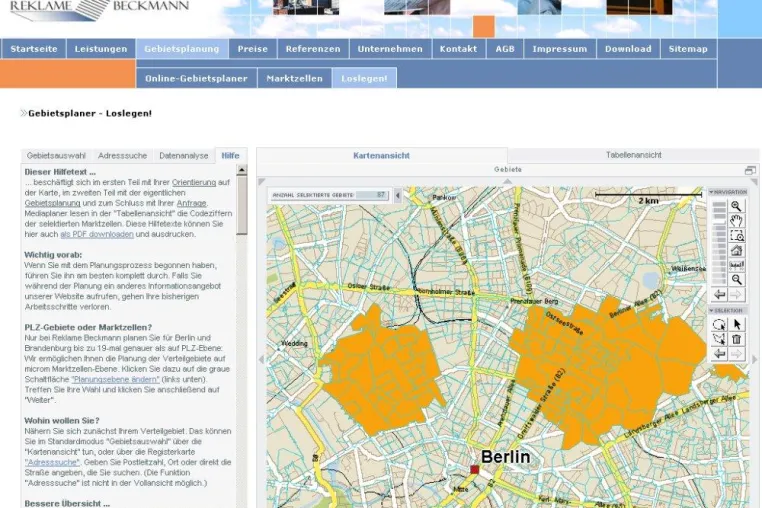Delete selection with the trash icon
Viewport: 762px width, 508px height.
pyautogui.click(x=737, y=339)
